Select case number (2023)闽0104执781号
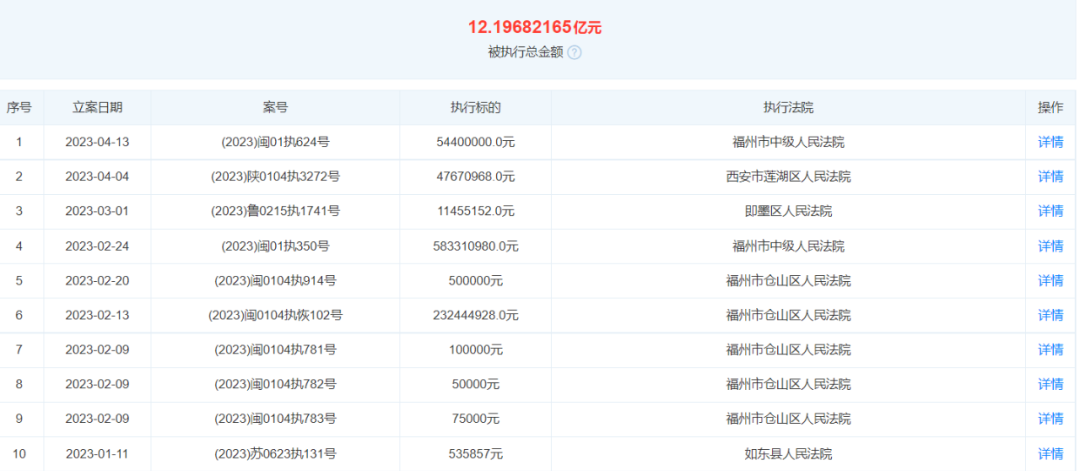This screenshot has height=471, width=1080. [275, 350]
